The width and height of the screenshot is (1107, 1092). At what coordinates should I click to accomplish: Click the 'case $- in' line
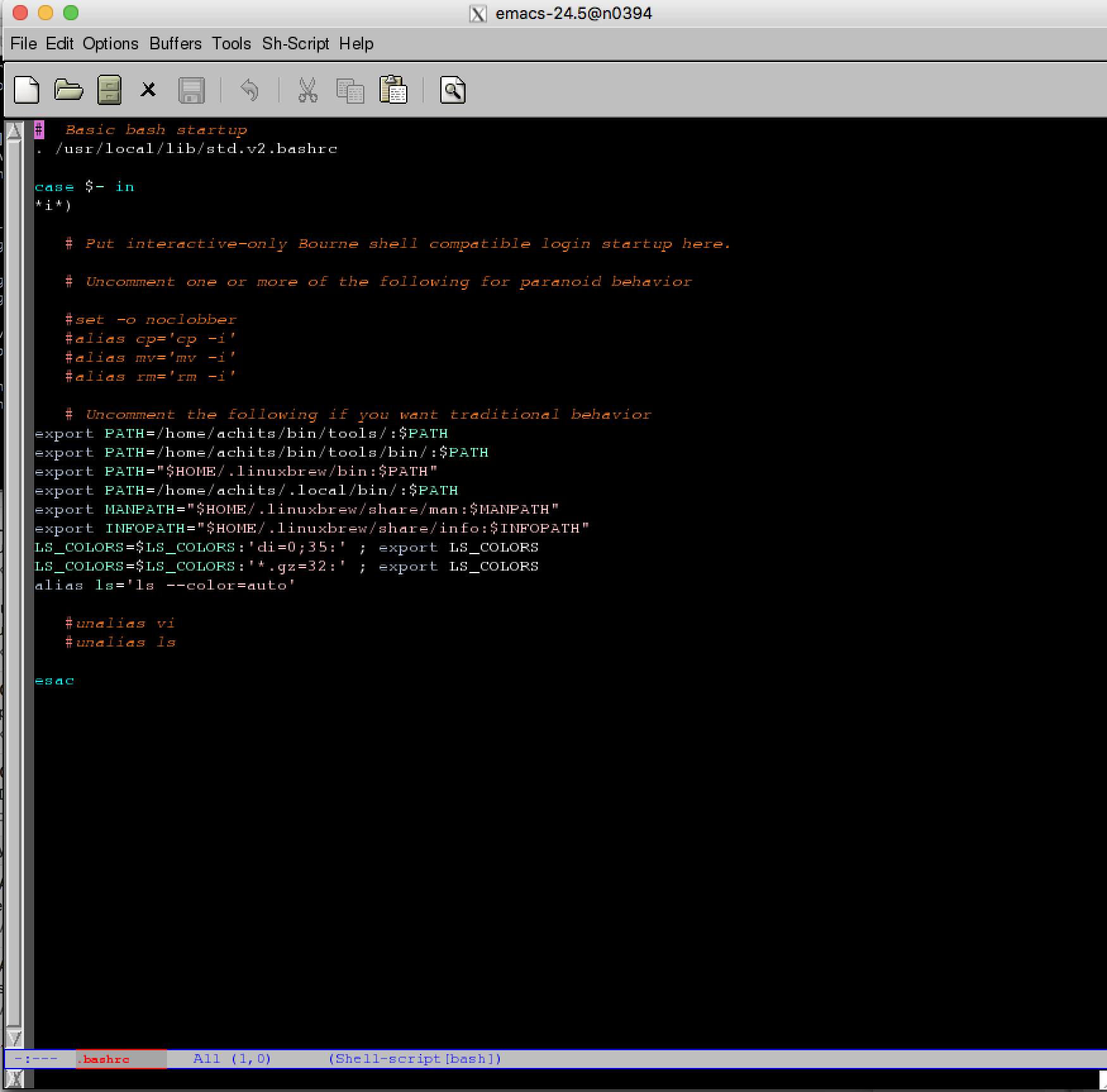coord(85,187)
